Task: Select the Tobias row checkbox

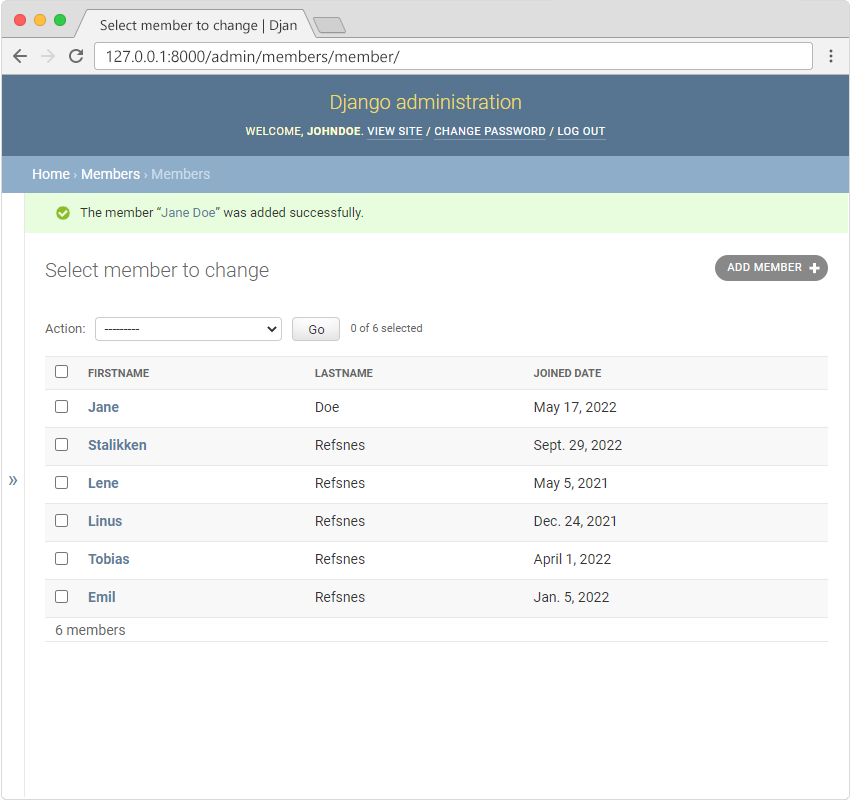Action: click(62, 559)
